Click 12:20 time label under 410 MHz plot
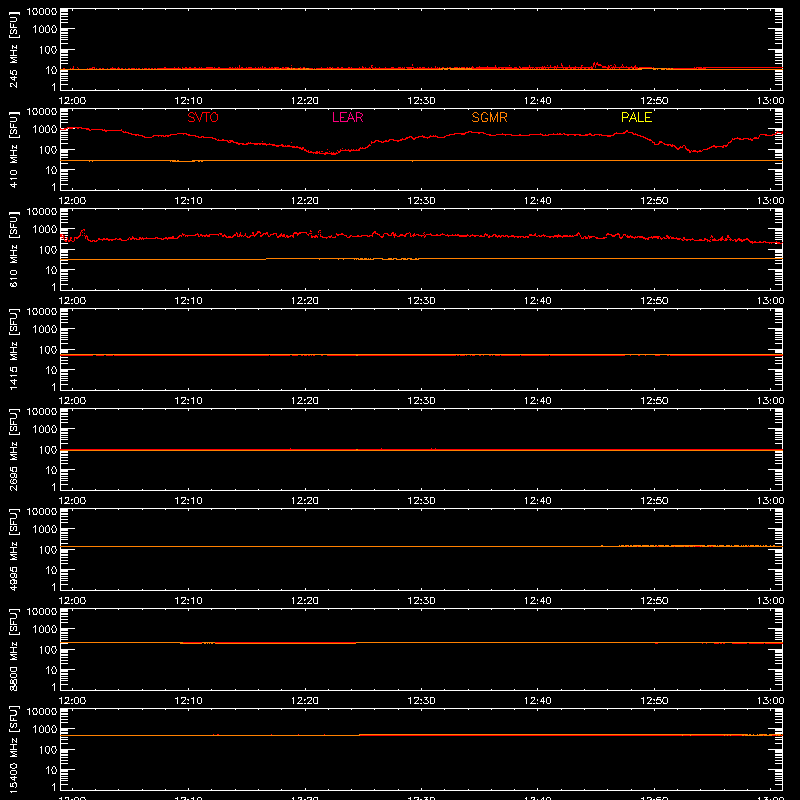Screen dimensions: 800x800 305,201
